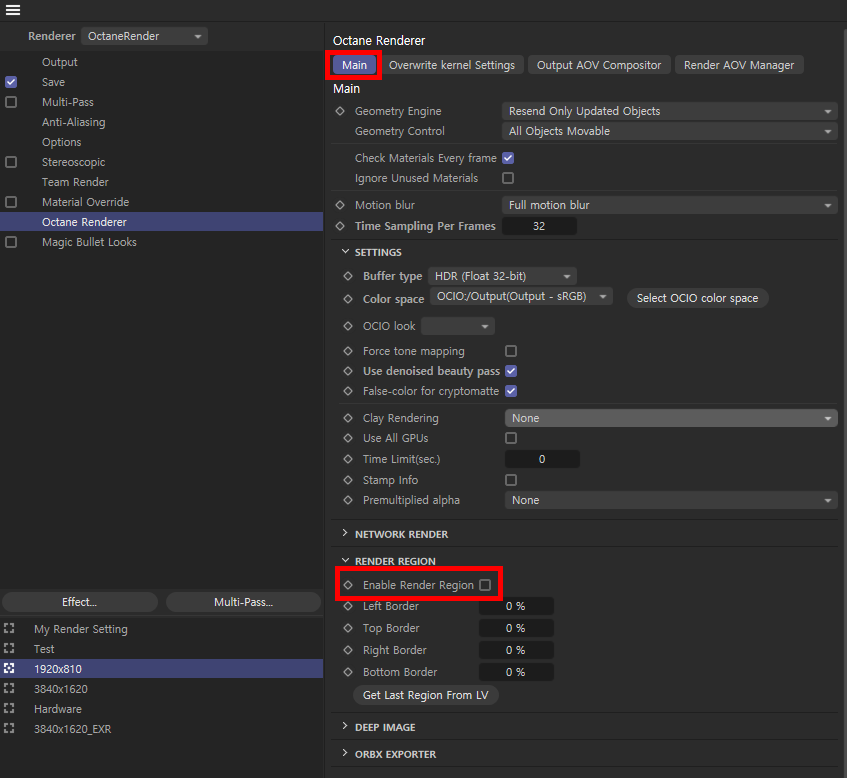
Task: Click the Left Border keyframe diamond
Action: tap(348, 606)
